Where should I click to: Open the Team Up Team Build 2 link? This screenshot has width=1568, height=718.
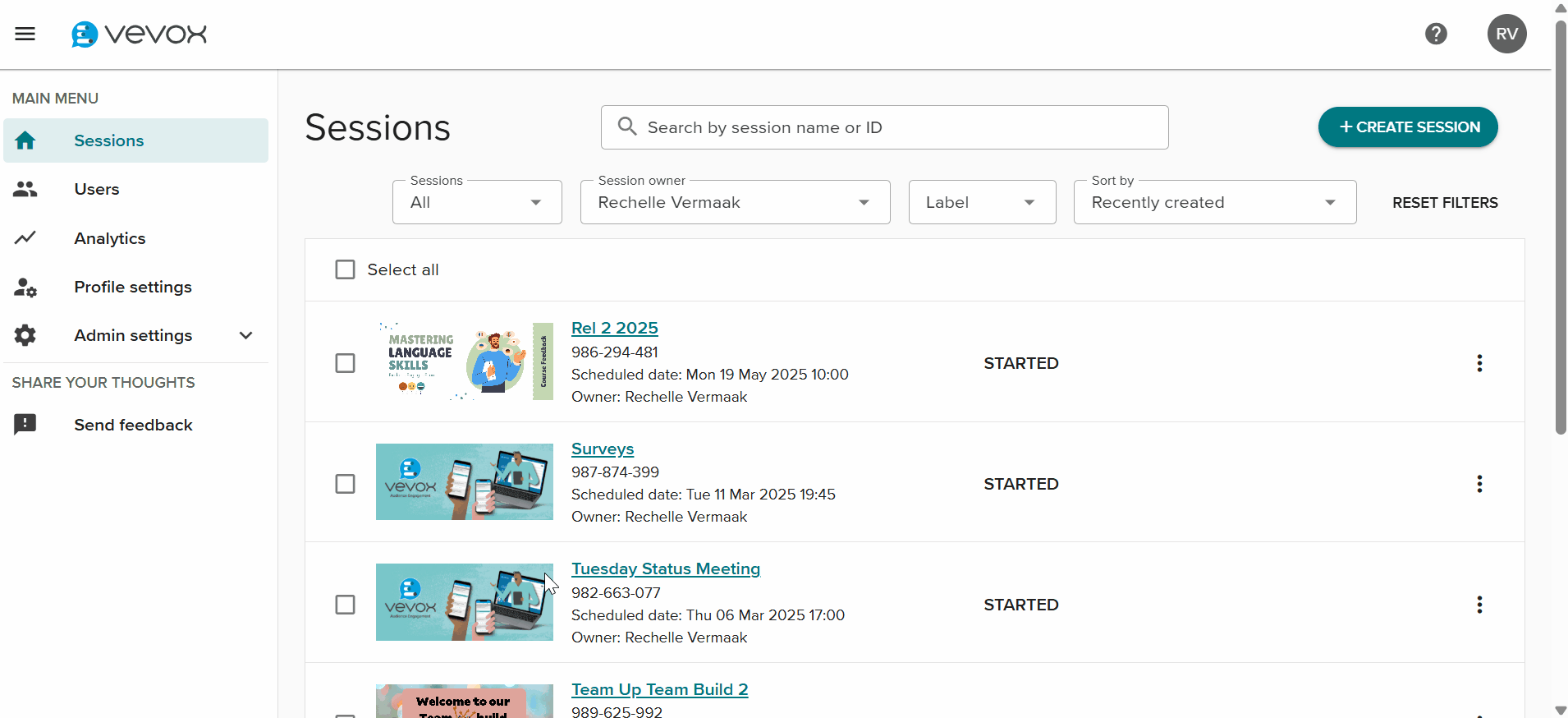tap(660, 689)
